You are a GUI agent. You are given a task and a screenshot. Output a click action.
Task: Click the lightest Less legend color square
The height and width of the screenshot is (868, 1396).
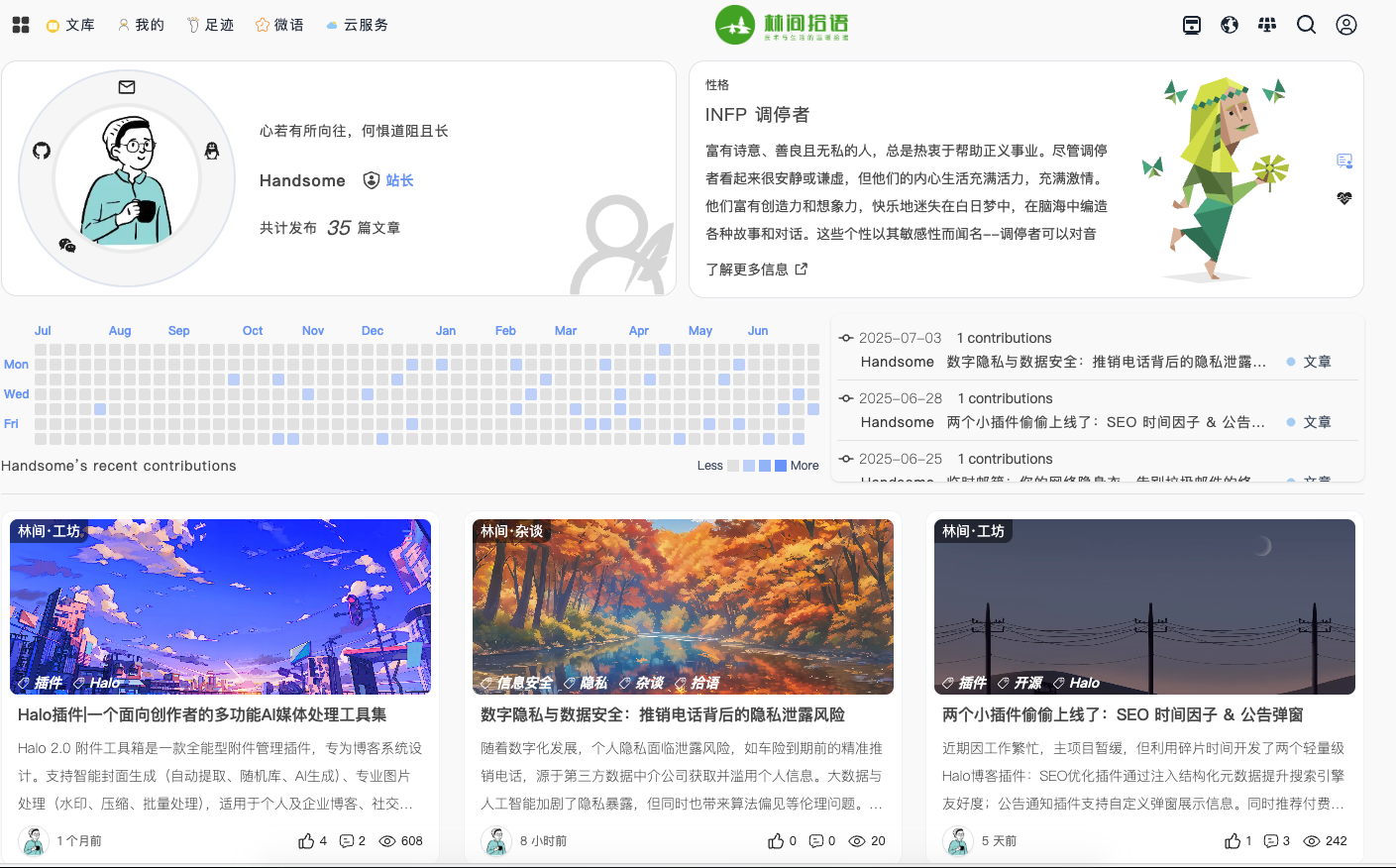coord(733,466)
